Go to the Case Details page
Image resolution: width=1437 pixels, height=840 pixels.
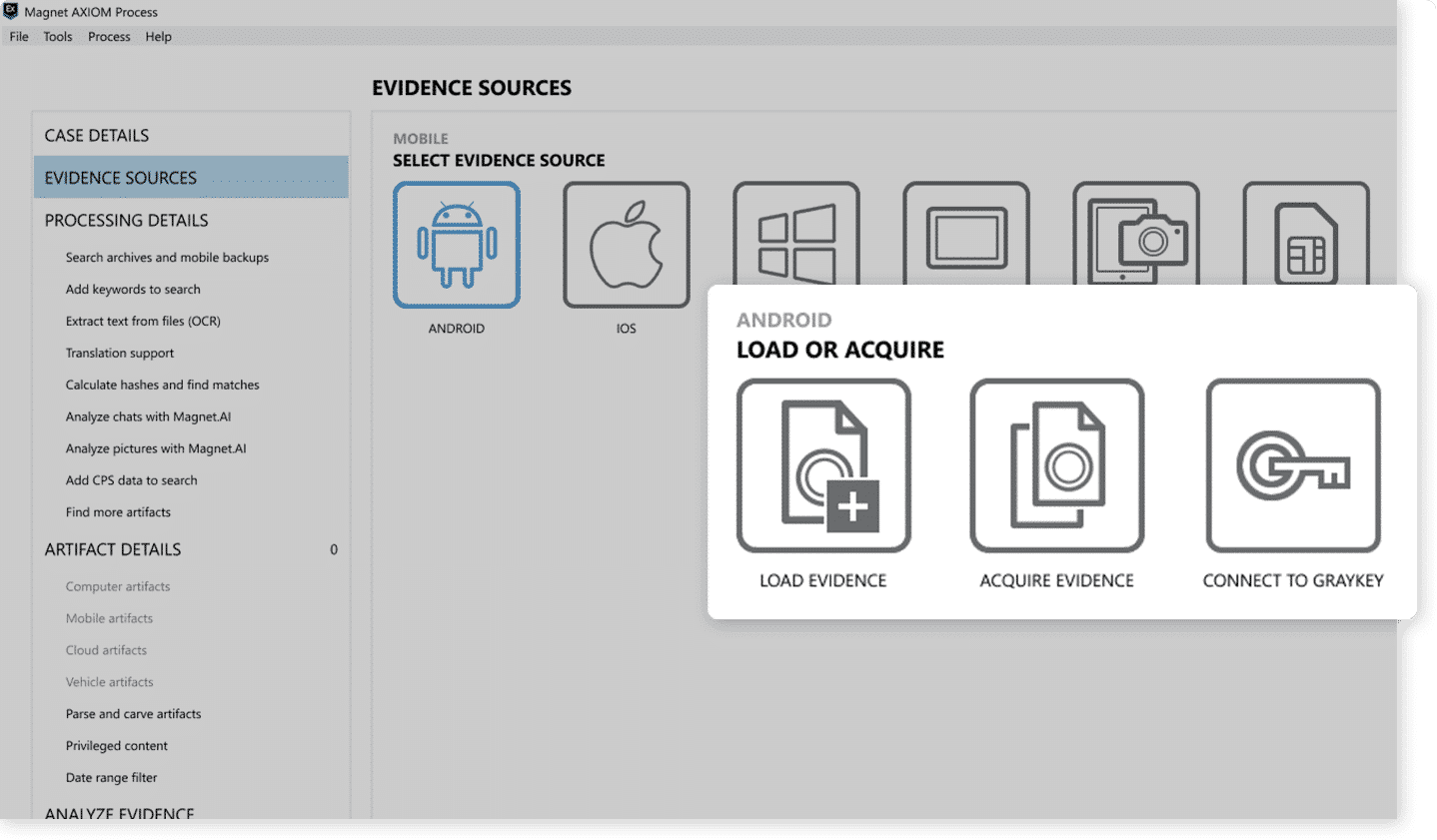tap(97, 135)
